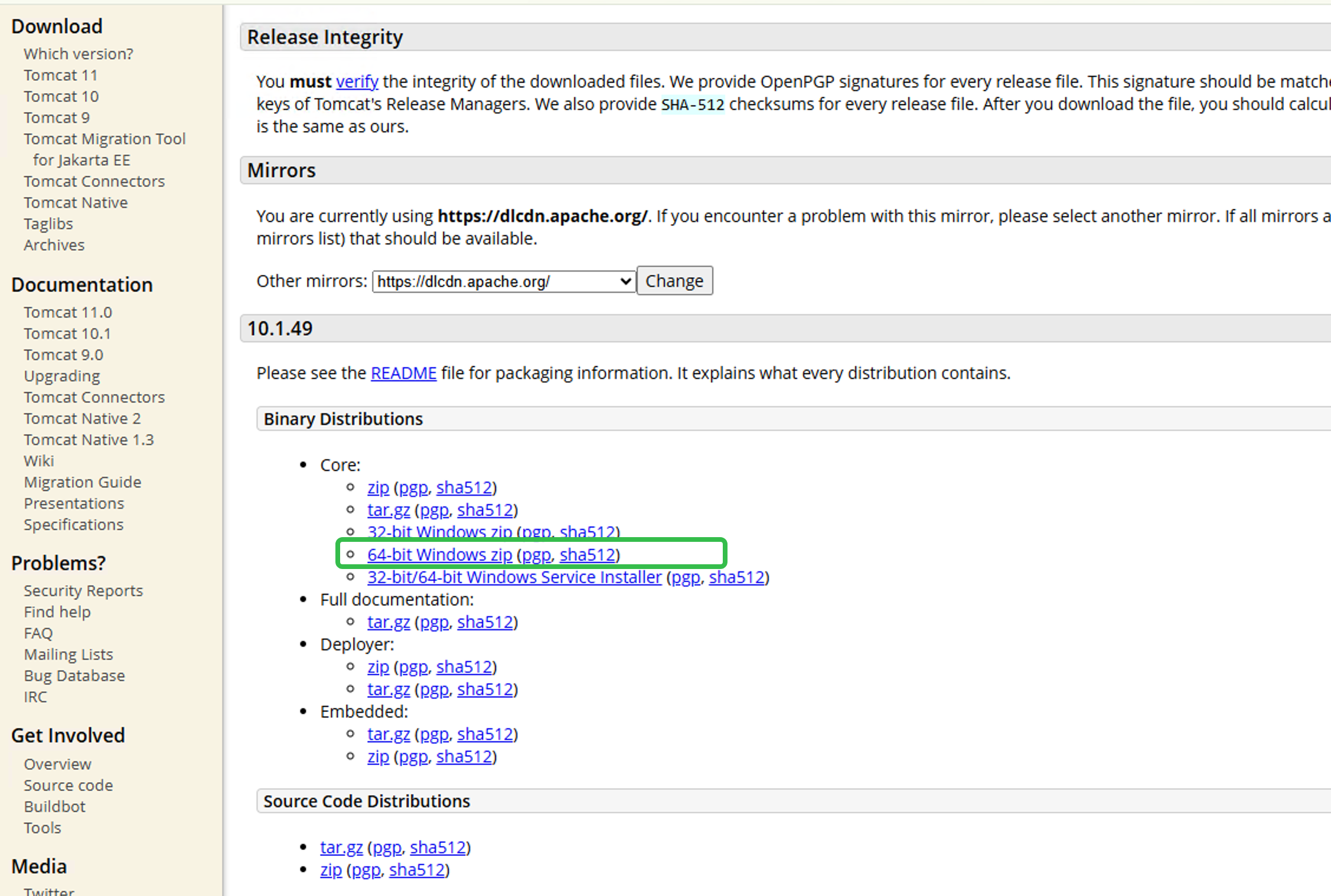The image size is (1331, 896).
Task: Download the 64-bit Windows zip
Action: pos(439,555)
